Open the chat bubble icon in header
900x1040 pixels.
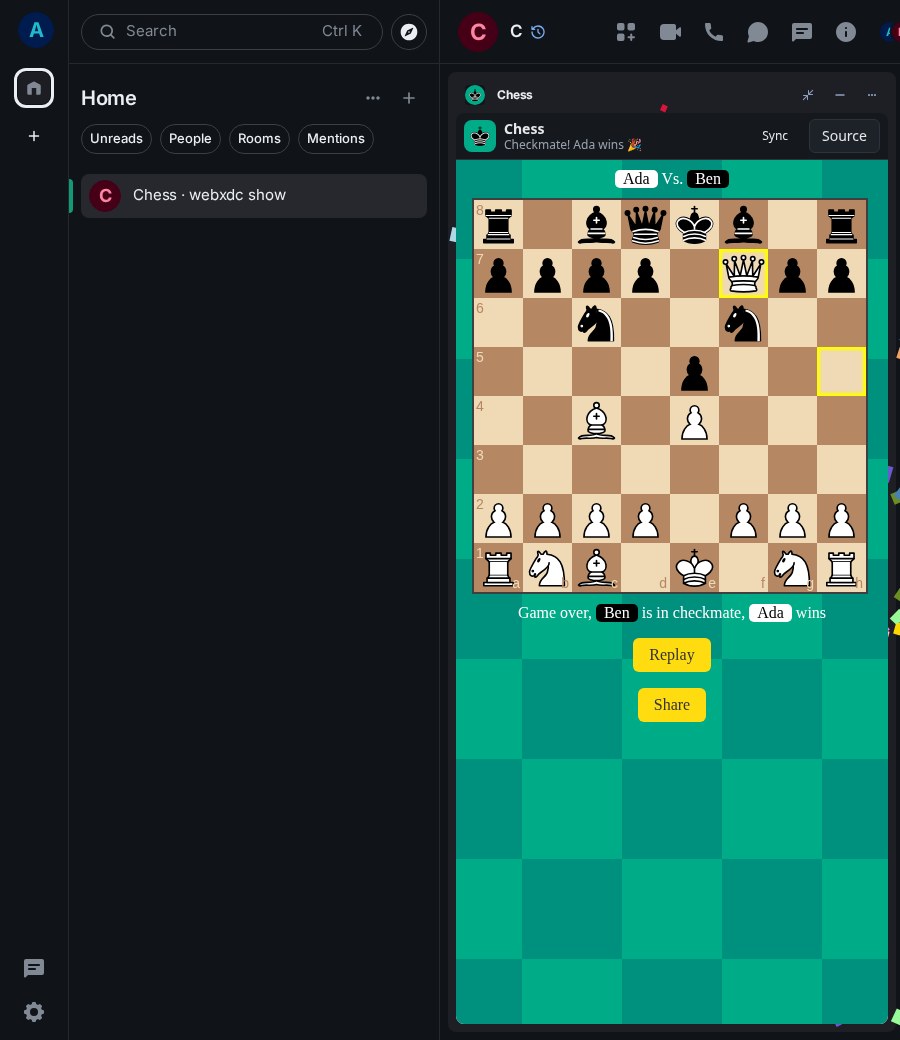point(757,32)
